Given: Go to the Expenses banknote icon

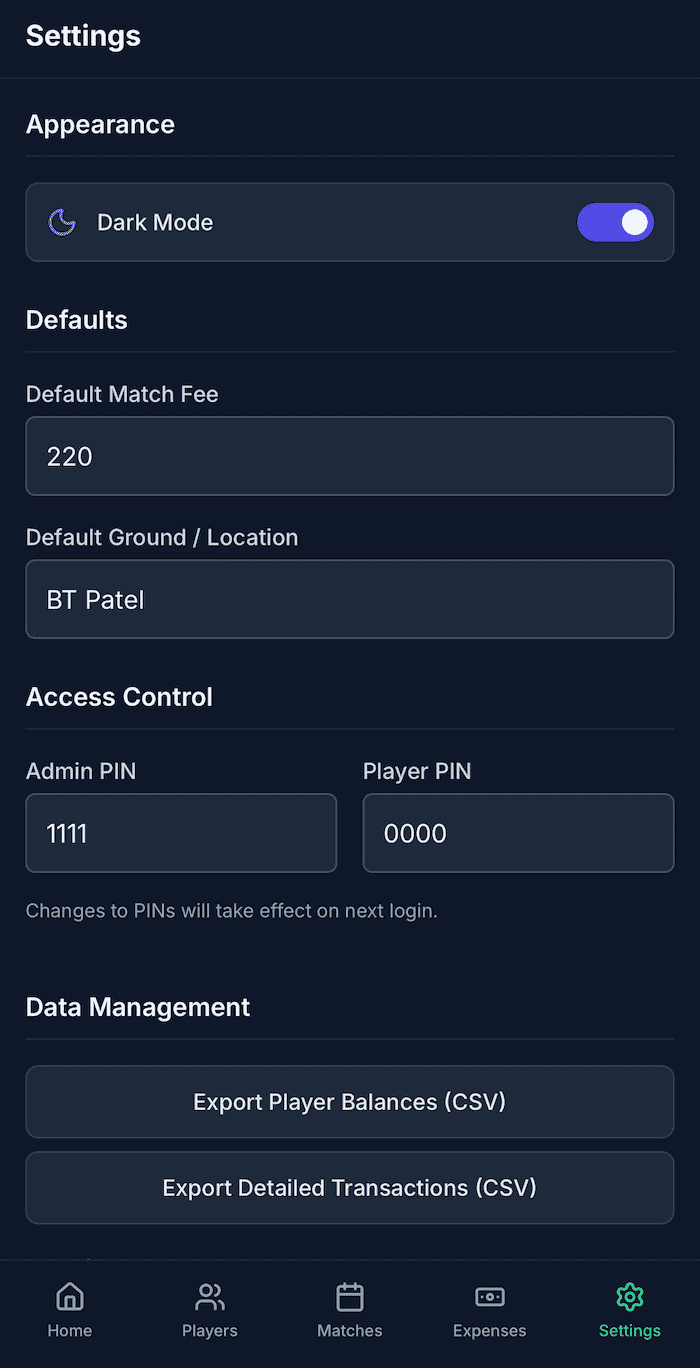Looking at the screenshot, I should (490, 1298).
